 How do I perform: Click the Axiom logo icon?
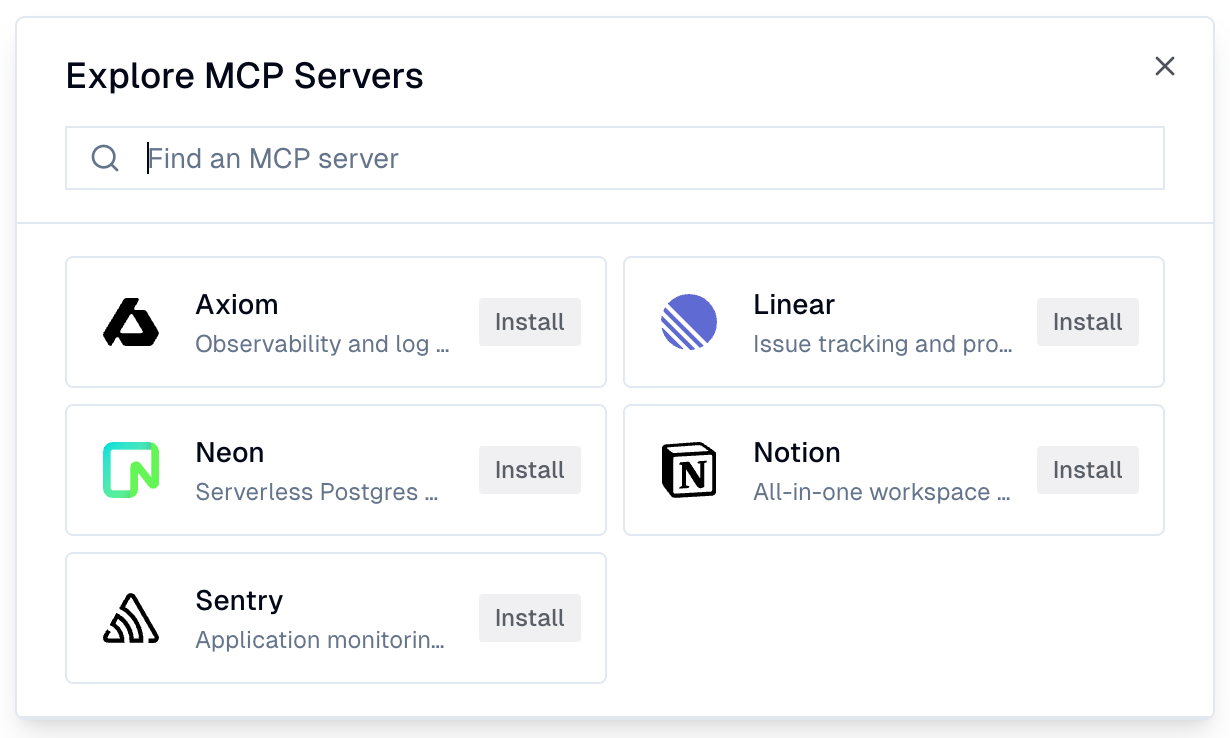131,321
